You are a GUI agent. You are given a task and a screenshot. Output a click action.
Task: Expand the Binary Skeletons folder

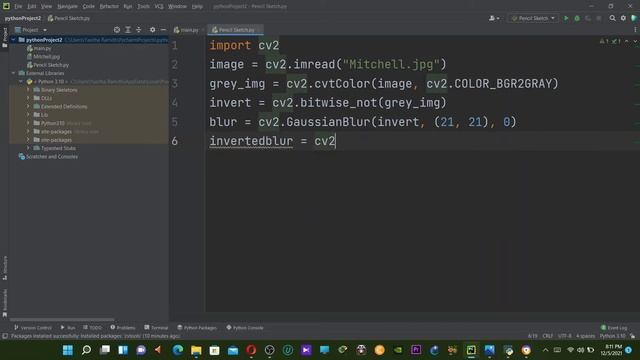[x=28, y=90]
